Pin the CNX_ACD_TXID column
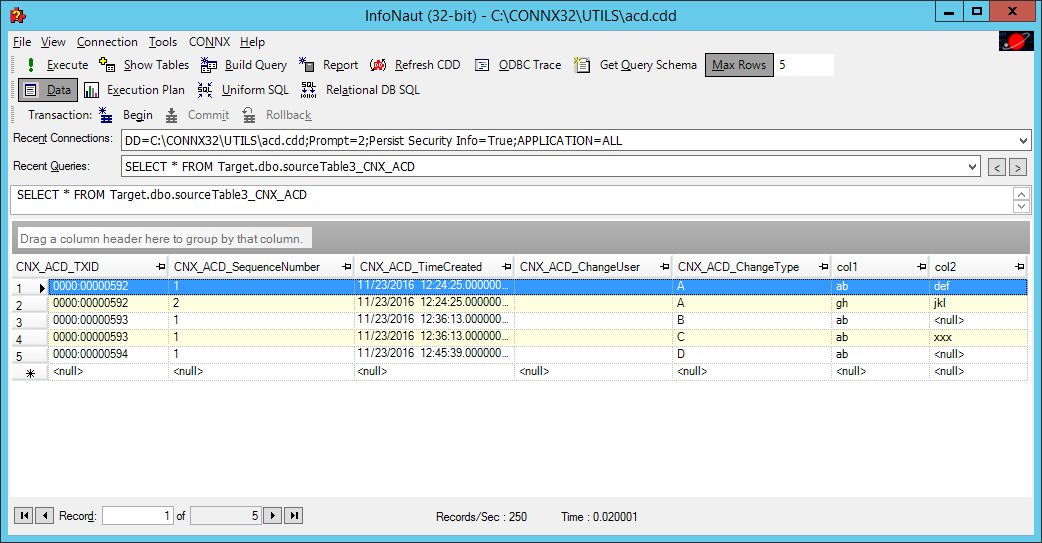1042x543 pixels. (x=160, y=267)
